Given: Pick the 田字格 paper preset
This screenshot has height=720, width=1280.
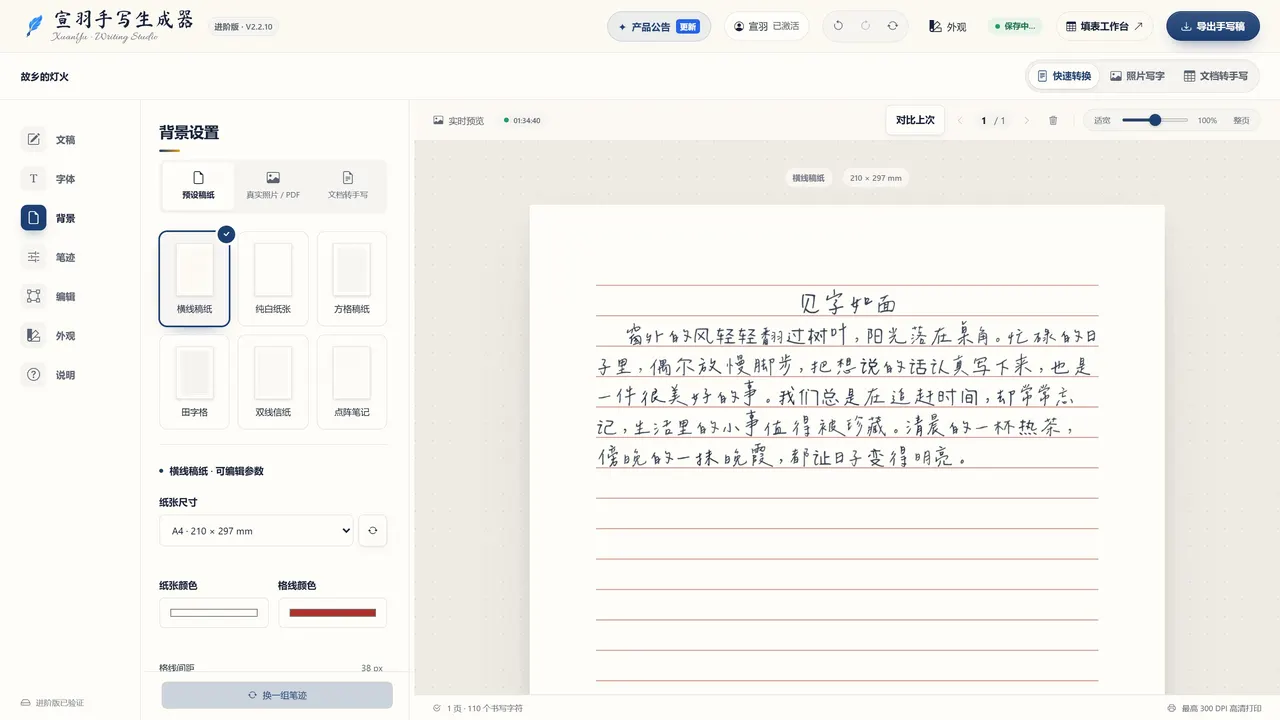Looking at the screenshot, I should click(x=194, y=382).
